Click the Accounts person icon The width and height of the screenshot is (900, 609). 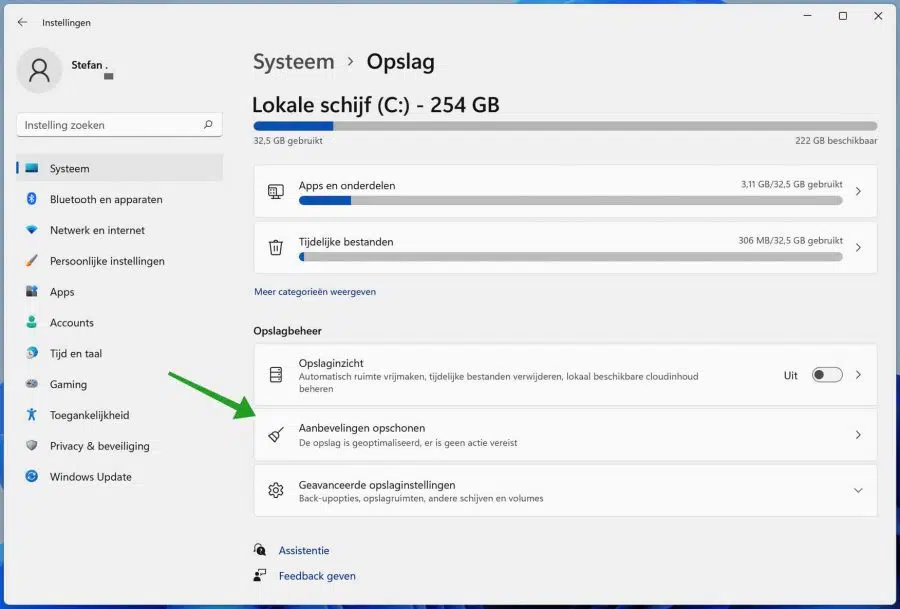coord(32,322)
